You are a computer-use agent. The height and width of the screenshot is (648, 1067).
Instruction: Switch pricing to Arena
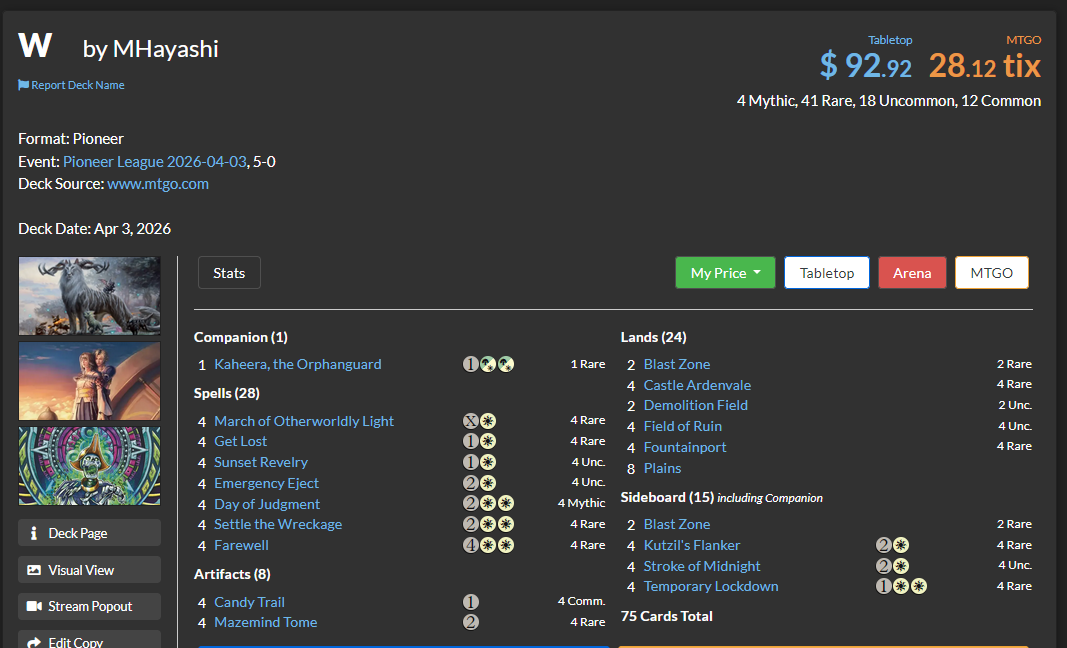tap(912, 273)
